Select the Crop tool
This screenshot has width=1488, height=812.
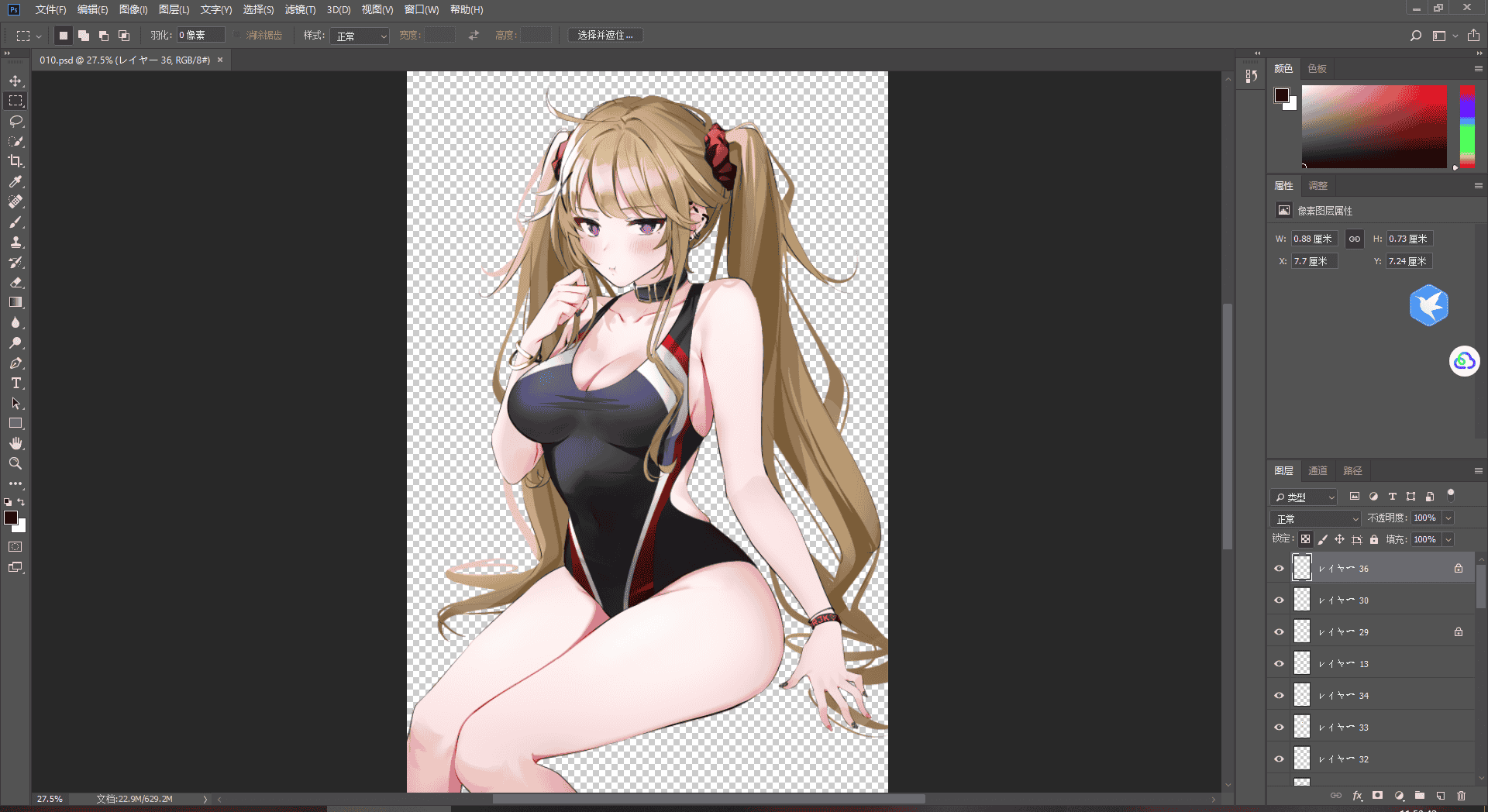click(15, 161)
